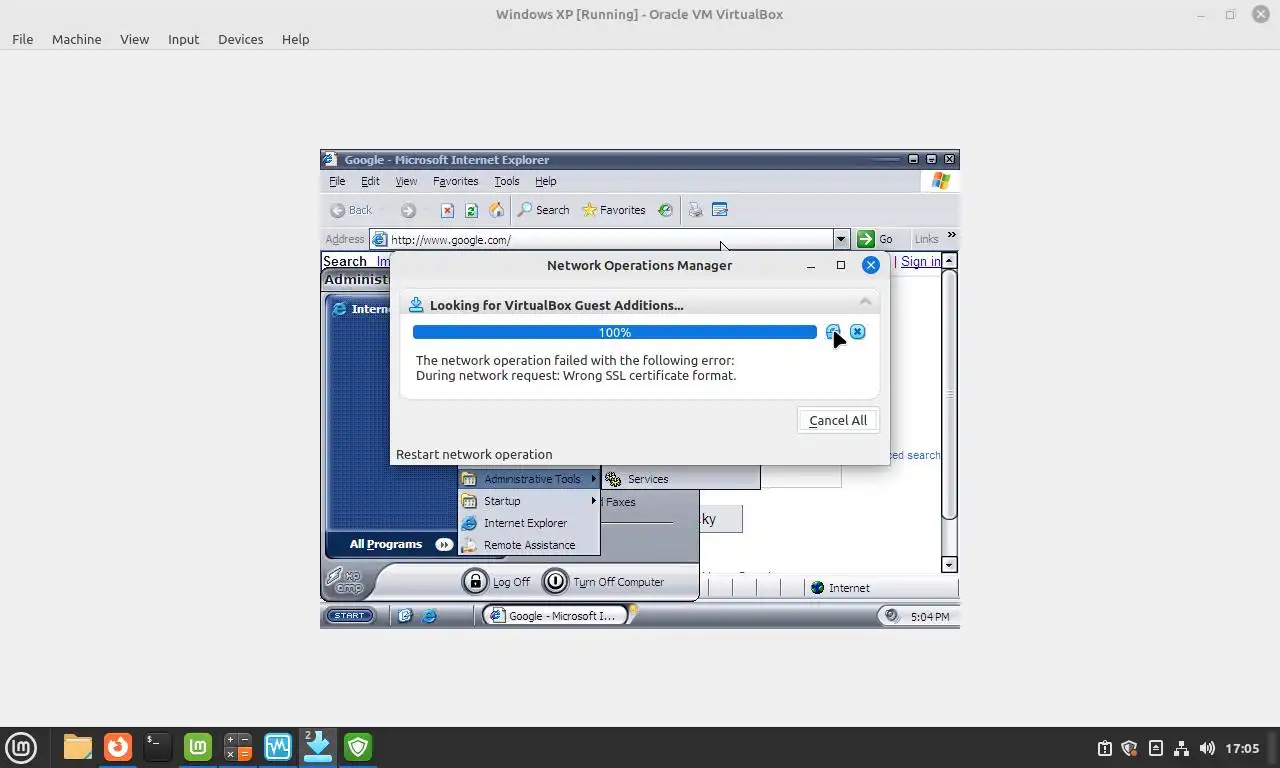The height and width of the screenshot is (768, 1280).
Task: Open Internet Explorer's Tools menu
Action: (507, 181)
